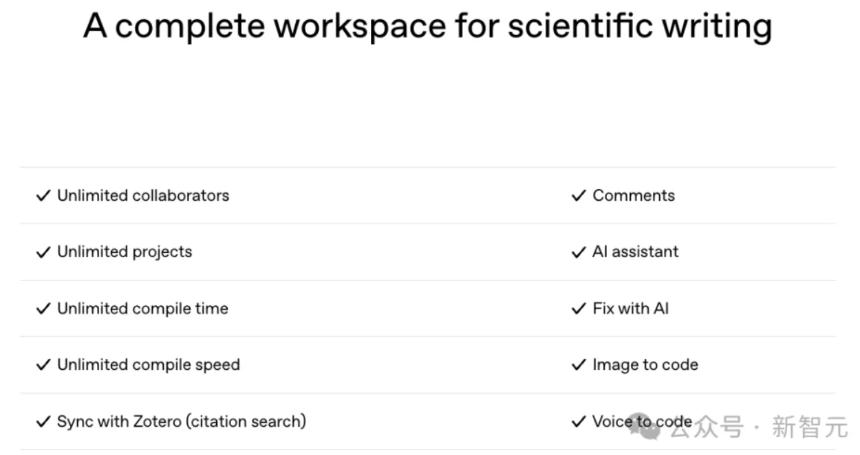Click checkmark icon beside Unlimited compile time
860x455 pixels.
(43, 309)
